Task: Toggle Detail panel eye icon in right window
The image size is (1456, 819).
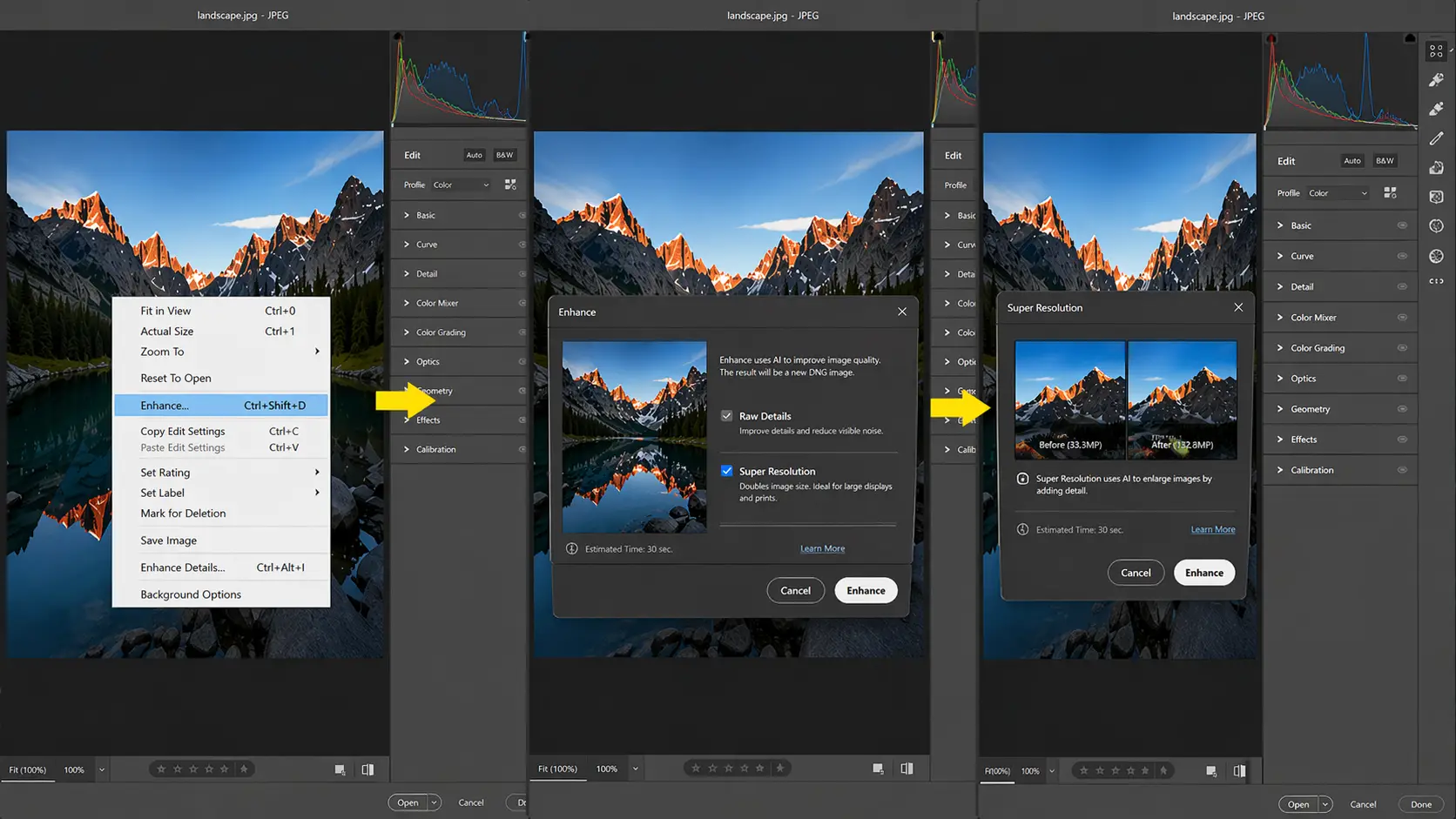Action: [1402, 286]
